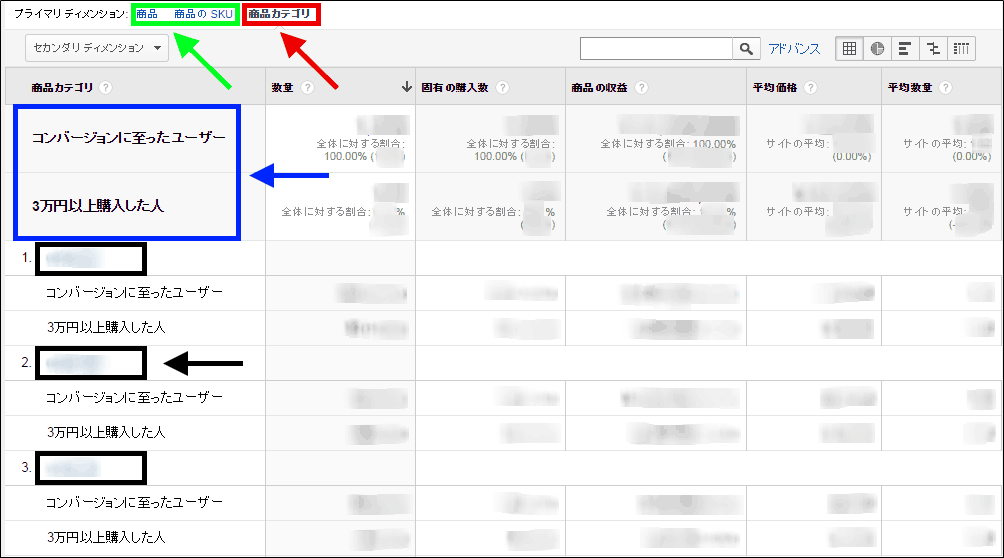Open help icon beside 固有の購入数 header
The height and width of the screenshot is (558, 1004).
click(x=503, y=88)
